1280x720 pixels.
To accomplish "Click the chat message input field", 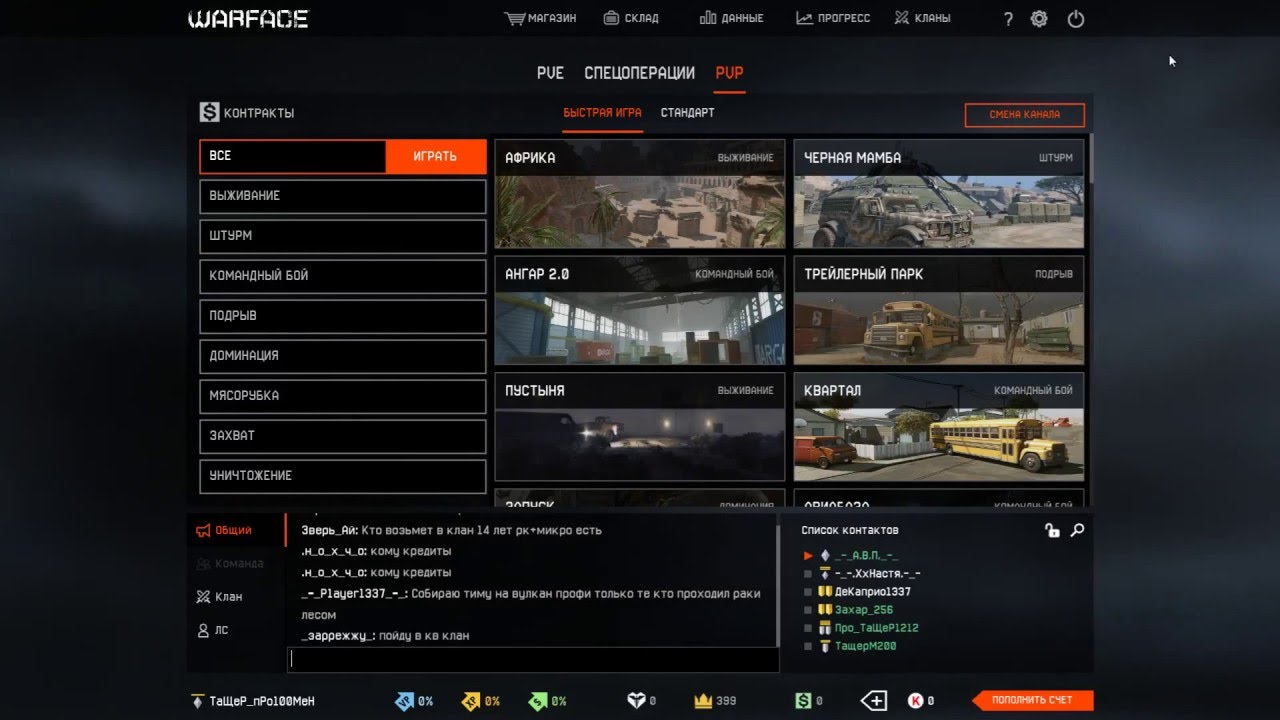I will pyautogui.click(x=533, y=659).
